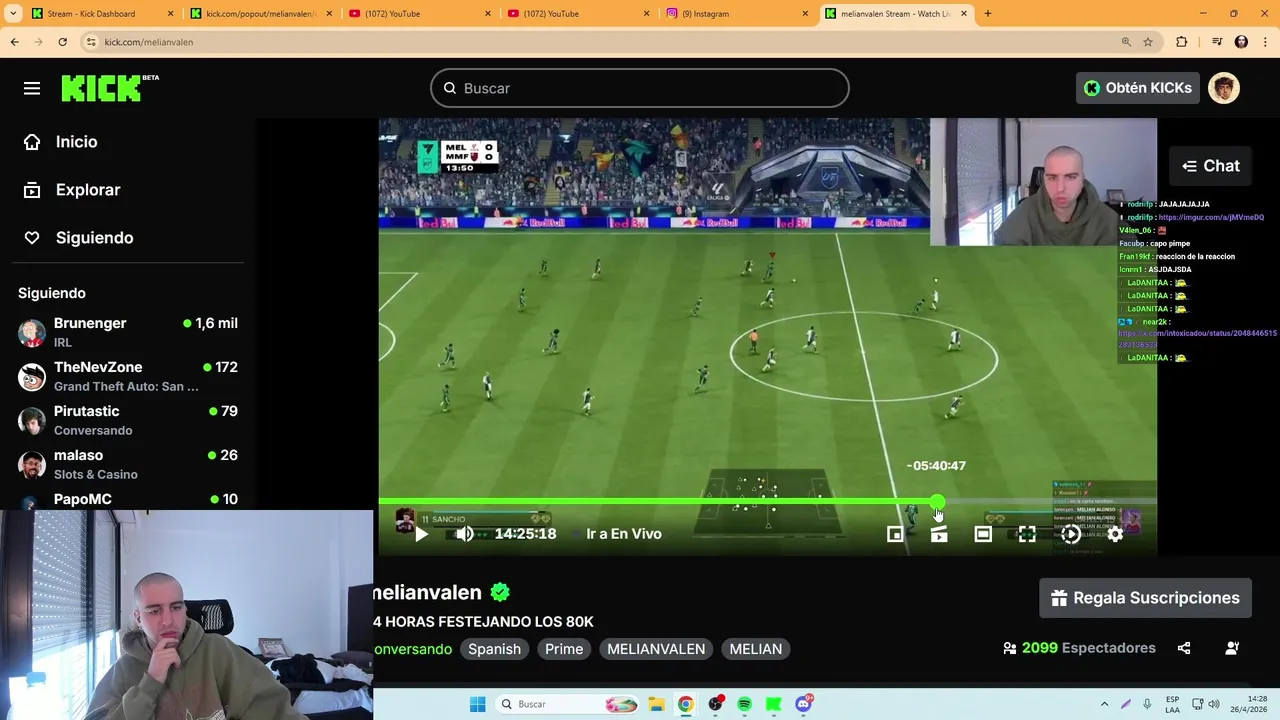
Task: Click the imgur link in chat
Action: (x=1211, y=217)
